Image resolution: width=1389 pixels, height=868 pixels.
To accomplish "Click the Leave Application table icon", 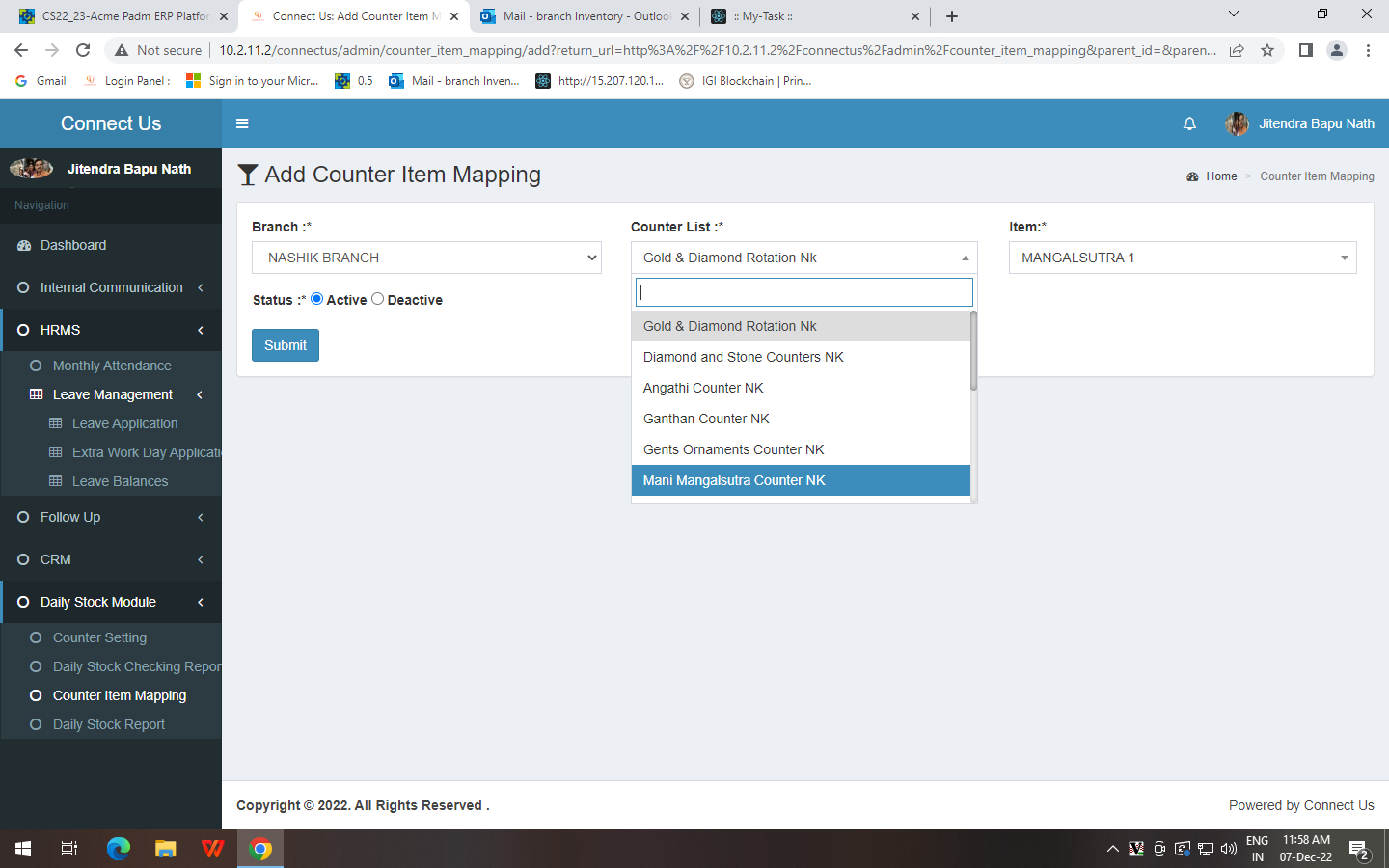I will tap(56, 423).
